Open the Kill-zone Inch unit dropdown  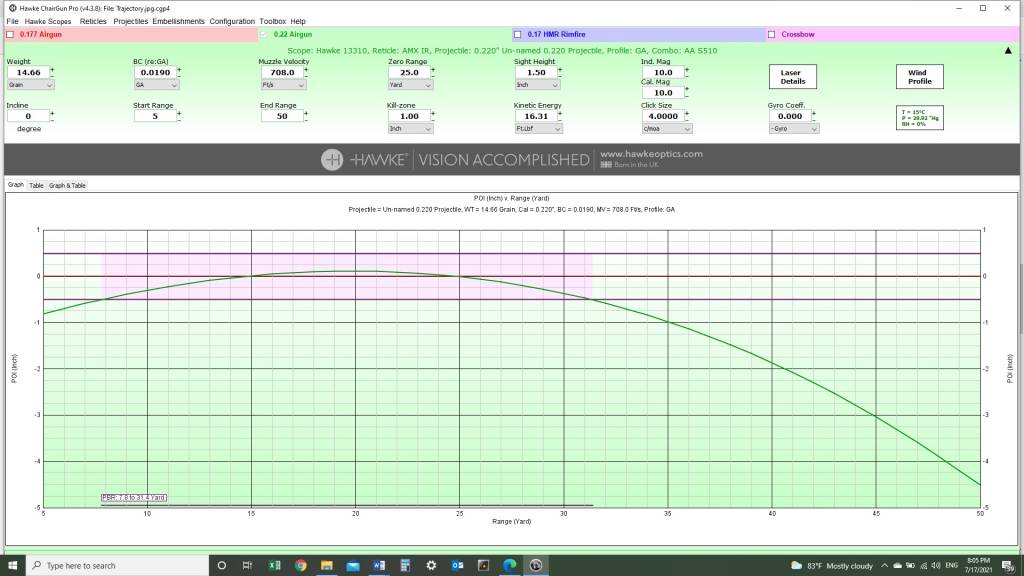tap(410, 129)
